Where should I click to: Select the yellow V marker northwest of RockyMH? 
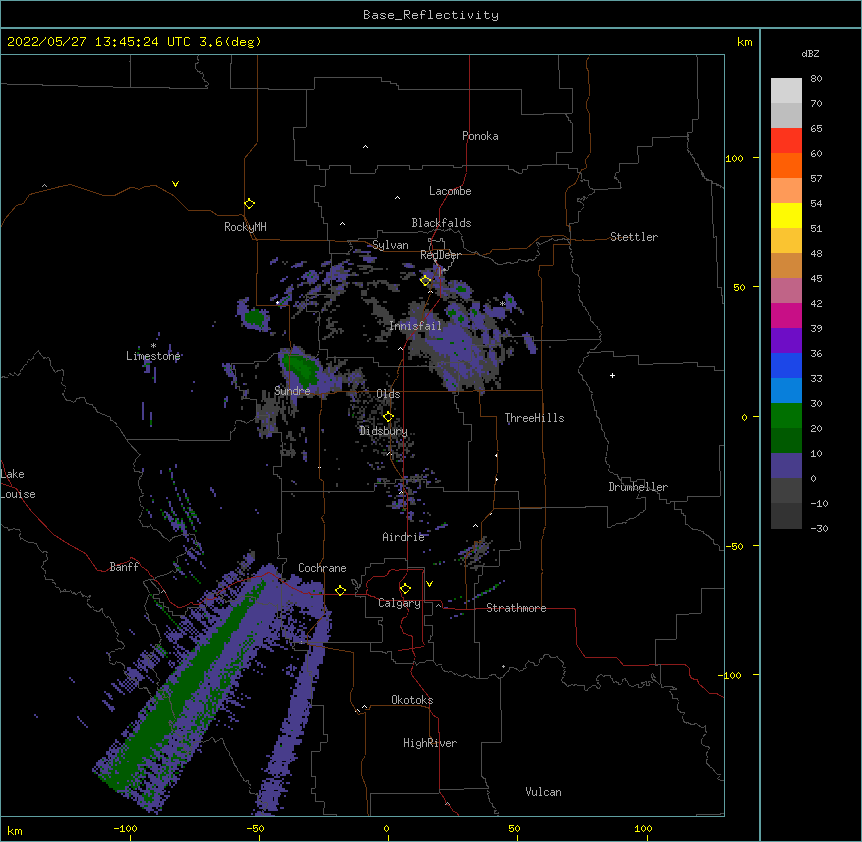click(x=175, y=184)
